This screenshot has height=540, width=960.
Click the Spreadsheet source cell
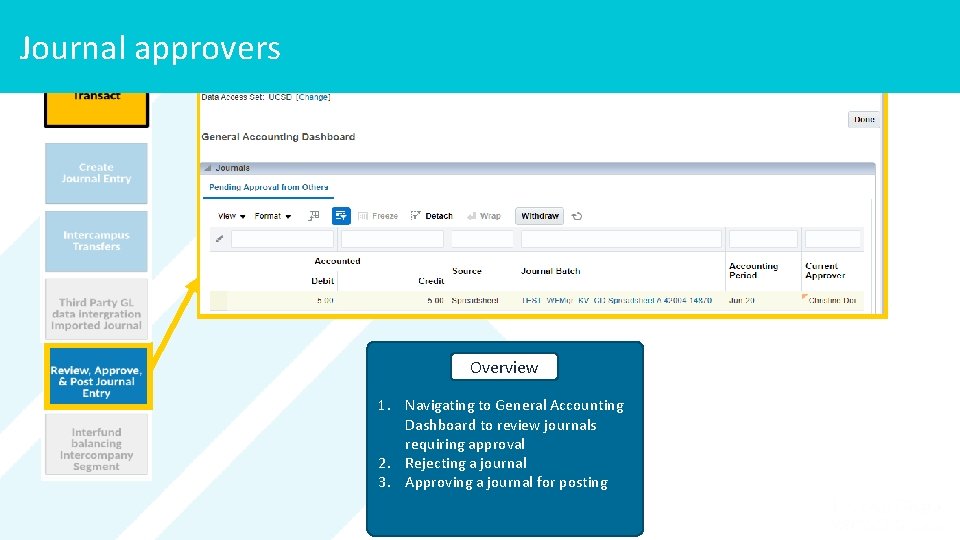[475, 301]
